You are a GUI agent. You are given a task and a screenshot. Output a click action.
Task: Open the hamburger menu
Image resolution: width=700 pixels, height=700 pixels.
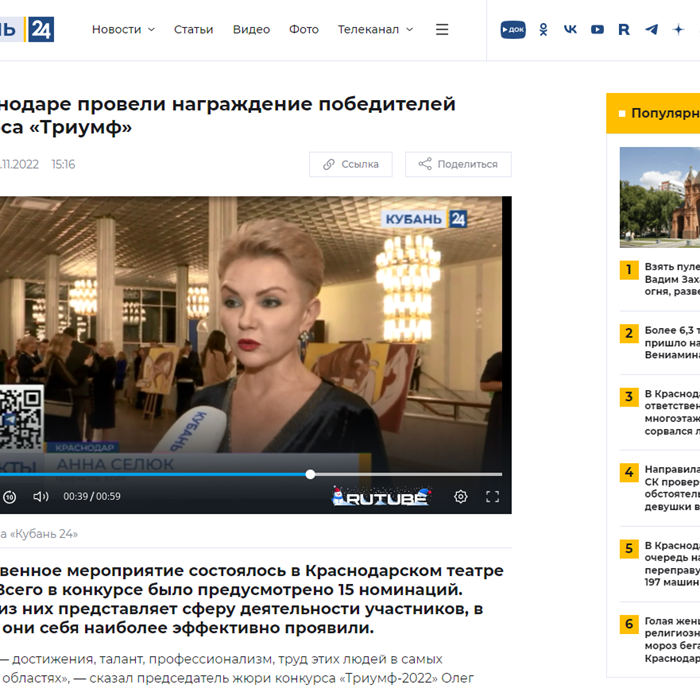[x=442, y=29]
